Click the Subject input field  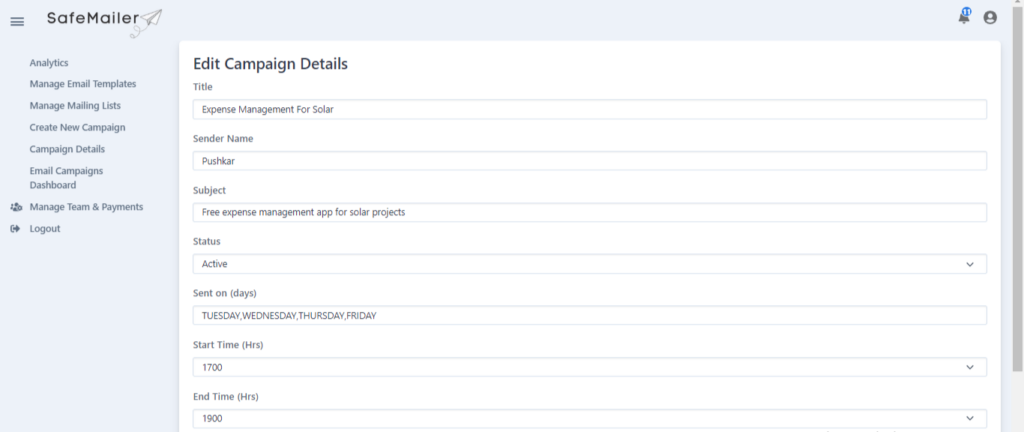pos(590,212)
